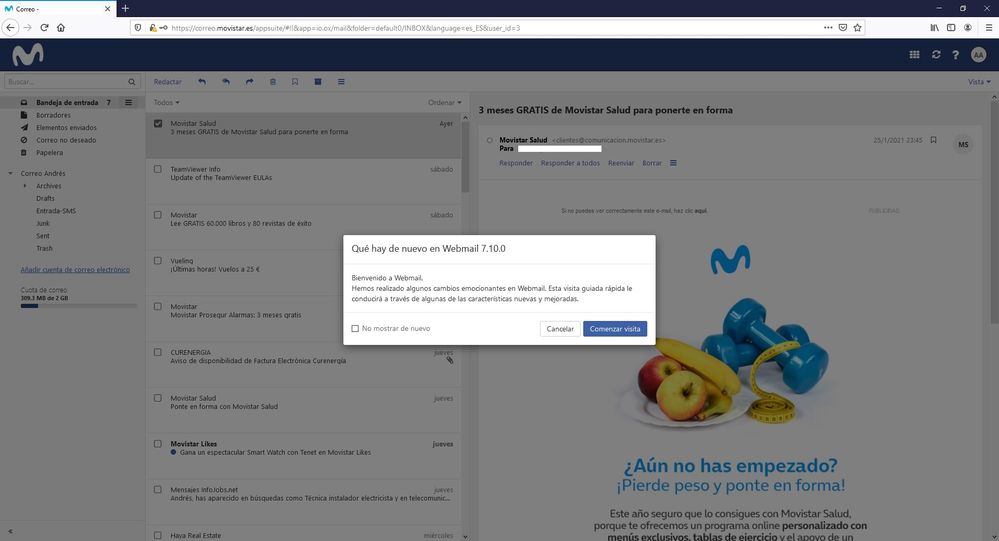Screen dimensions: 999x541
Task: Select the Elementos enviados folder
Action: tap(66, 127)
